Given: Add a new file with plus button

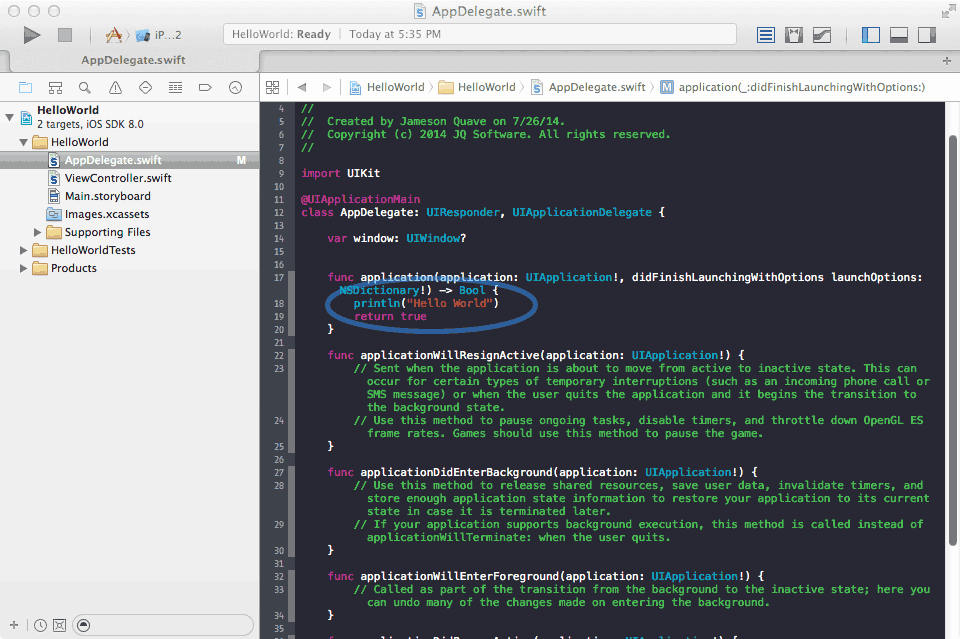Looking at the screenshot, I should pos(14,625).
